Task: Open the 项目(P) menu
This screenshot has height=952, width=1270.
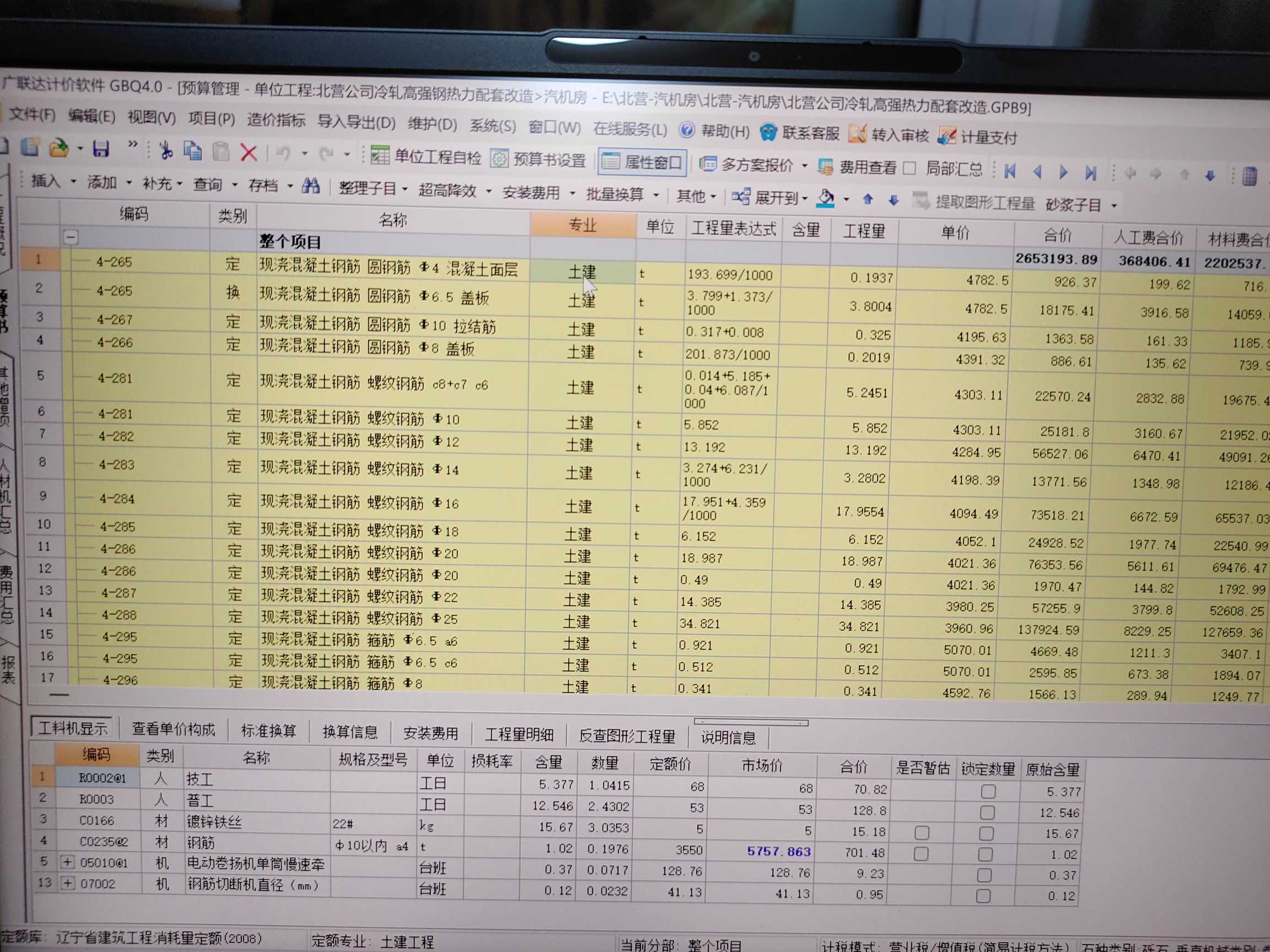Action: (x=212, y=118)
